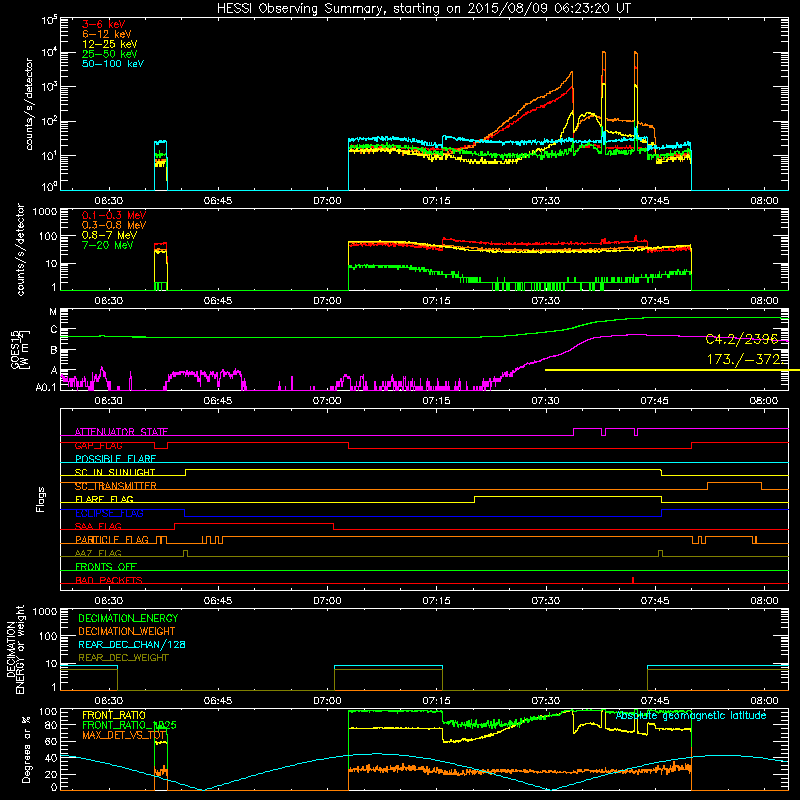The image size is (800, 800).
Task: Select the BAD_PACKETS flag label
Action: tap(109, 580)
